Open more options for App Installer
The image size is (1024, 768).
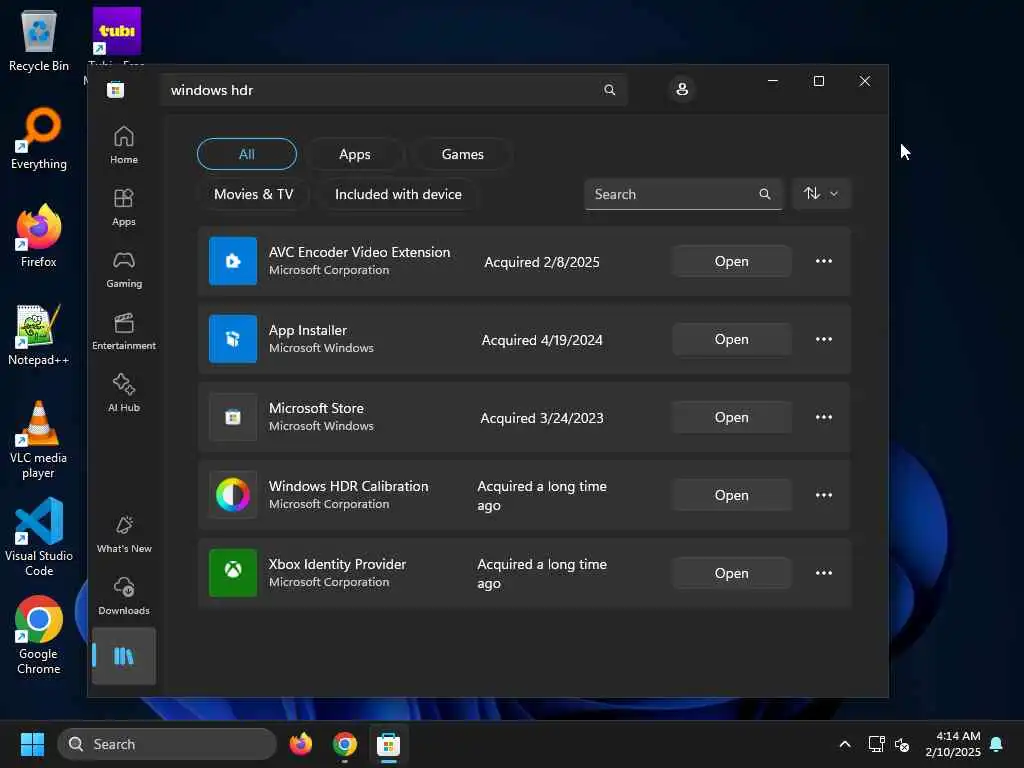click(824, 339)
